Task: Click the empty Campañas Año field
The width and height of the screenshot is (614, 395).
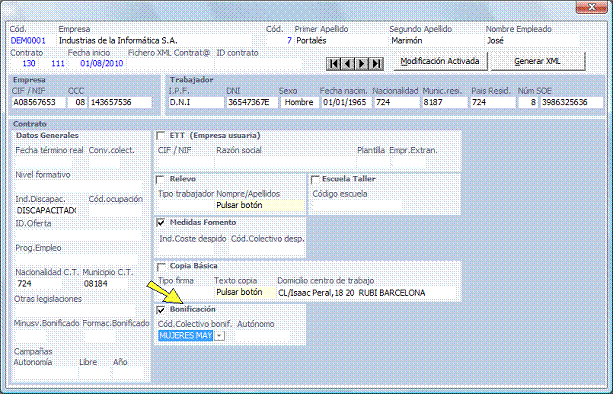Action: (127, 373)
